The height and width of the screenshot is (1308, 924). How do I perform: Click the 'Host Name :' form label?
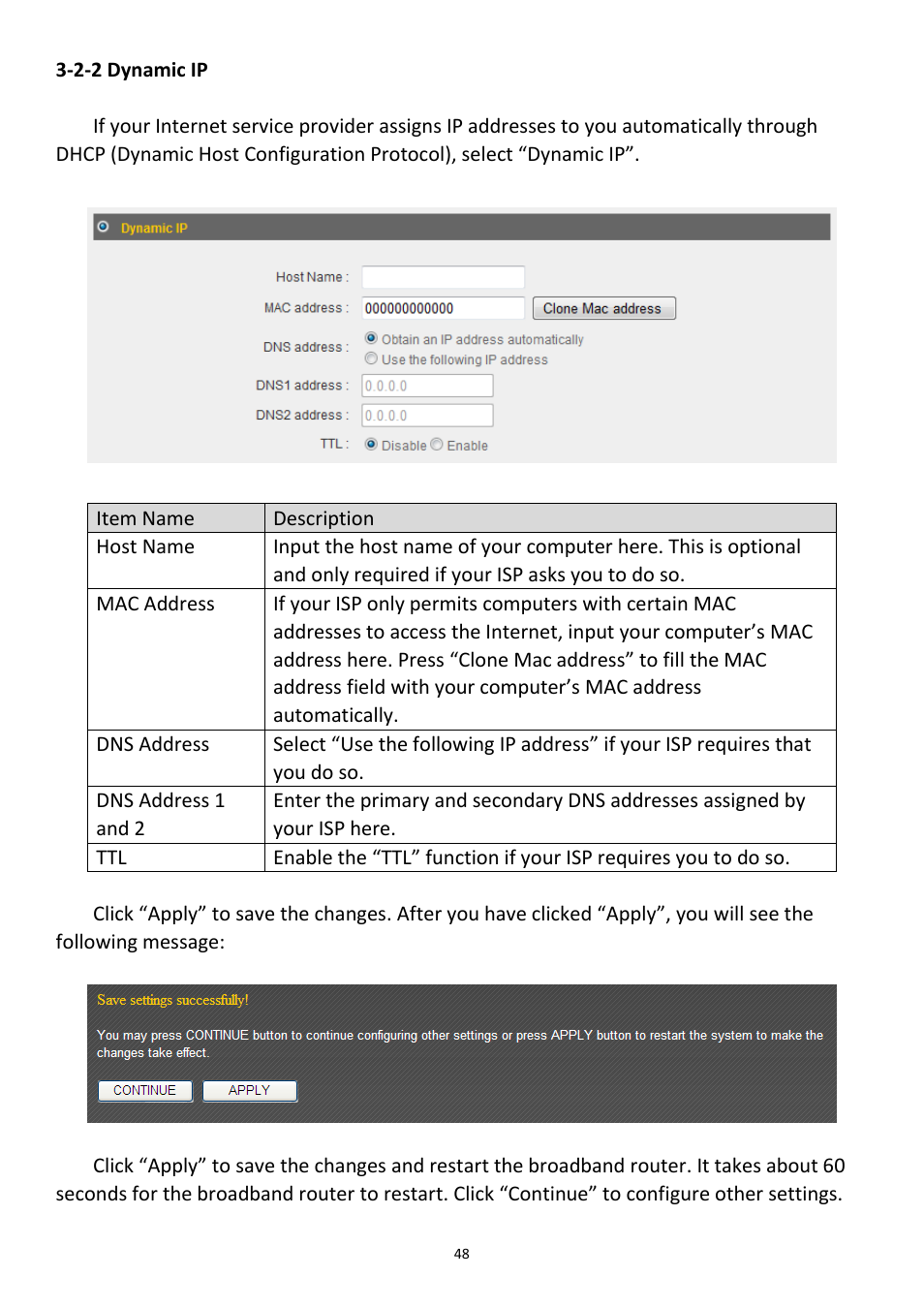tap(312, 277)
